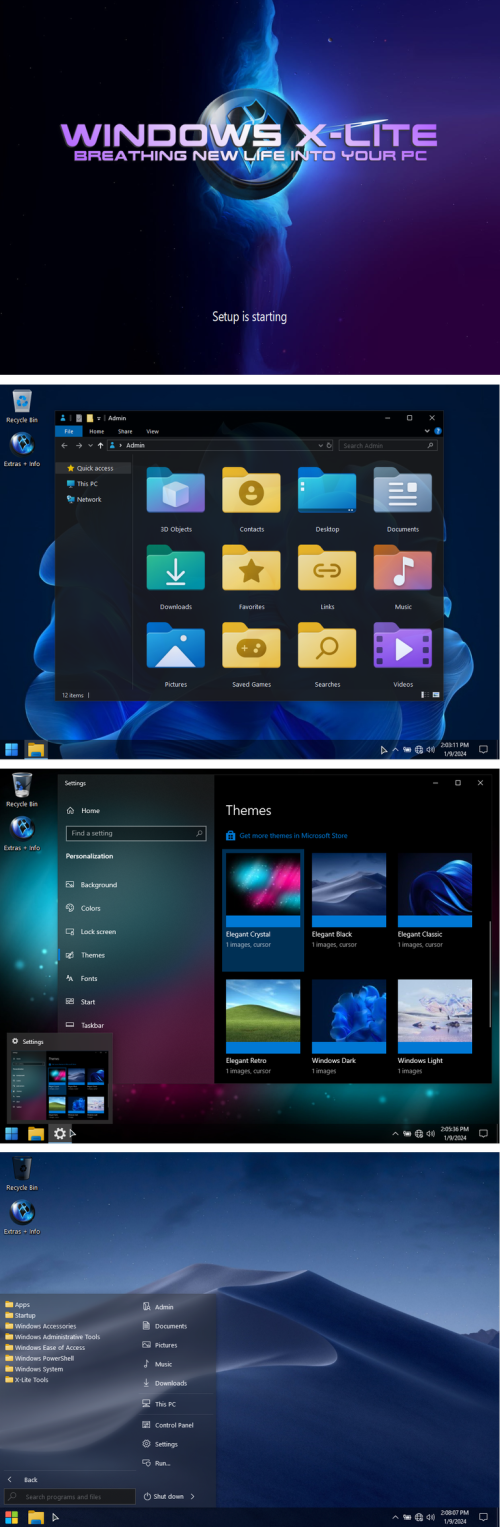Apply the Elegant Classic theme
The image size is (500, 1527).
point(435,890)
